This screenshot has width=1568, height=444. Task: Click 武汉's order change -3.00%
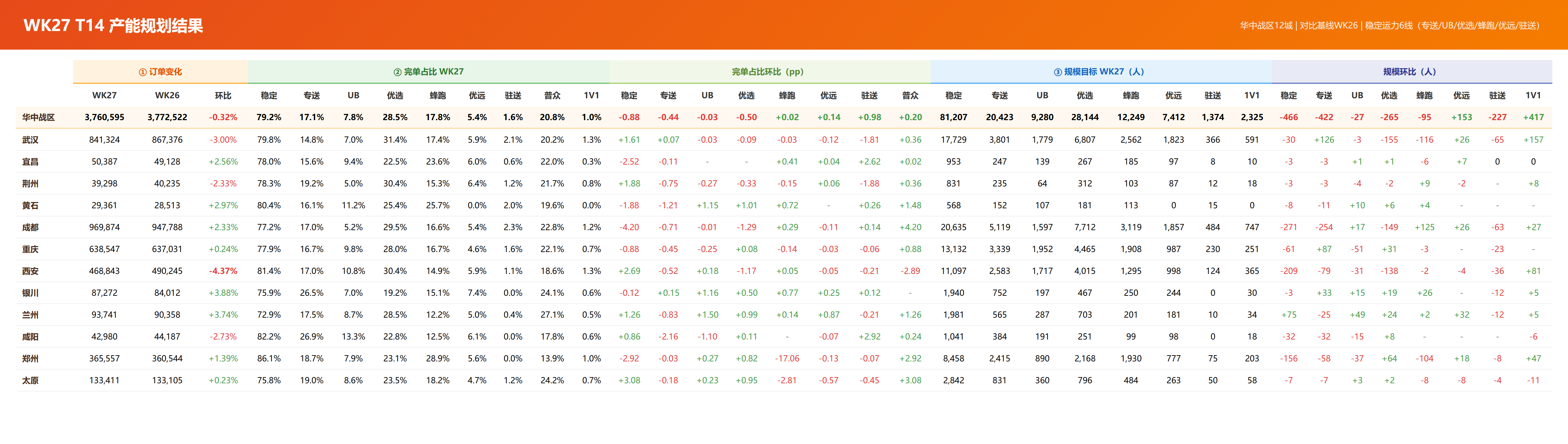coord(223,140)
